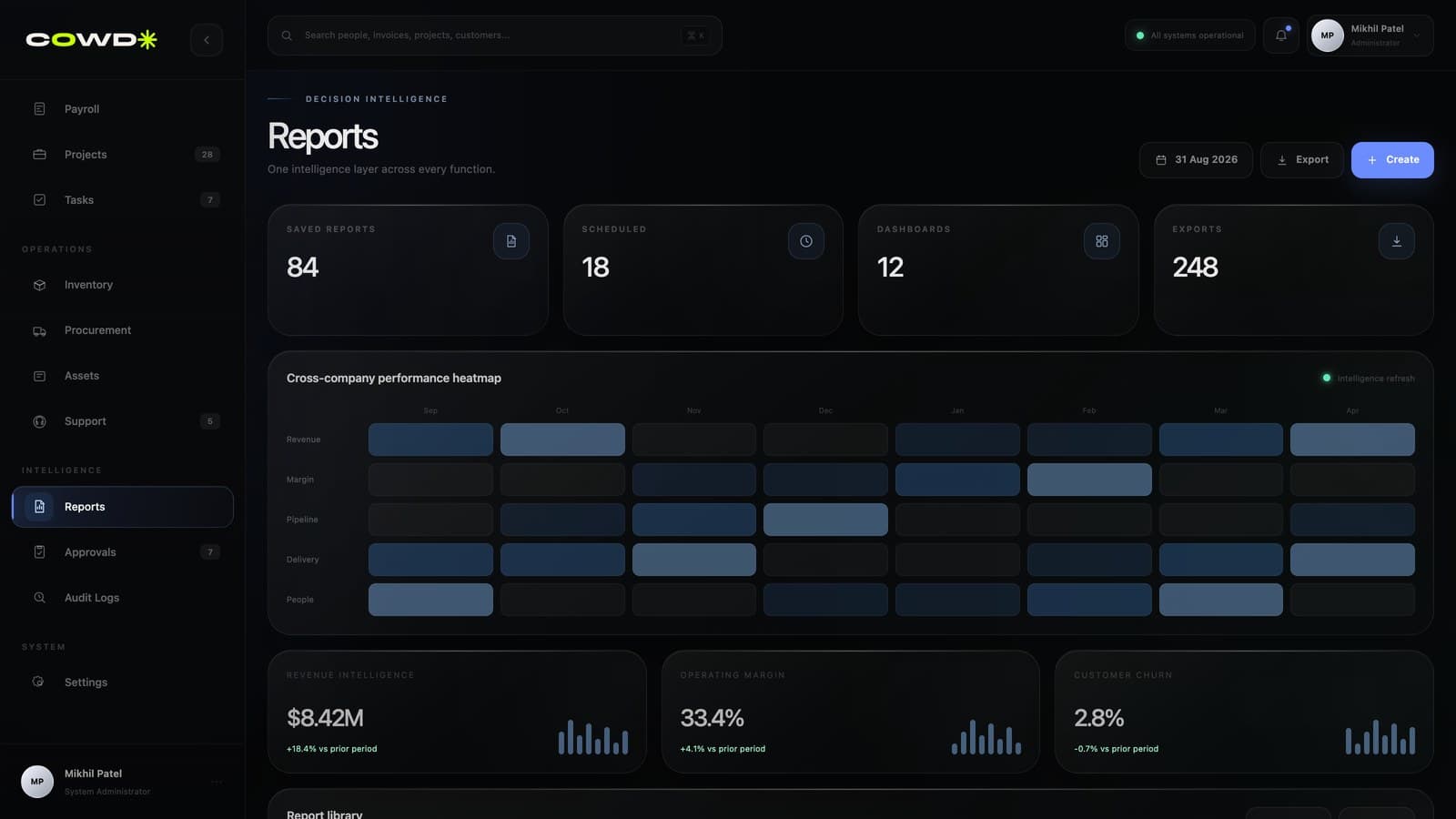The image size is (1456, 819).
Task: Click the Audit Logs search icon
Action: tap(39, 598)
